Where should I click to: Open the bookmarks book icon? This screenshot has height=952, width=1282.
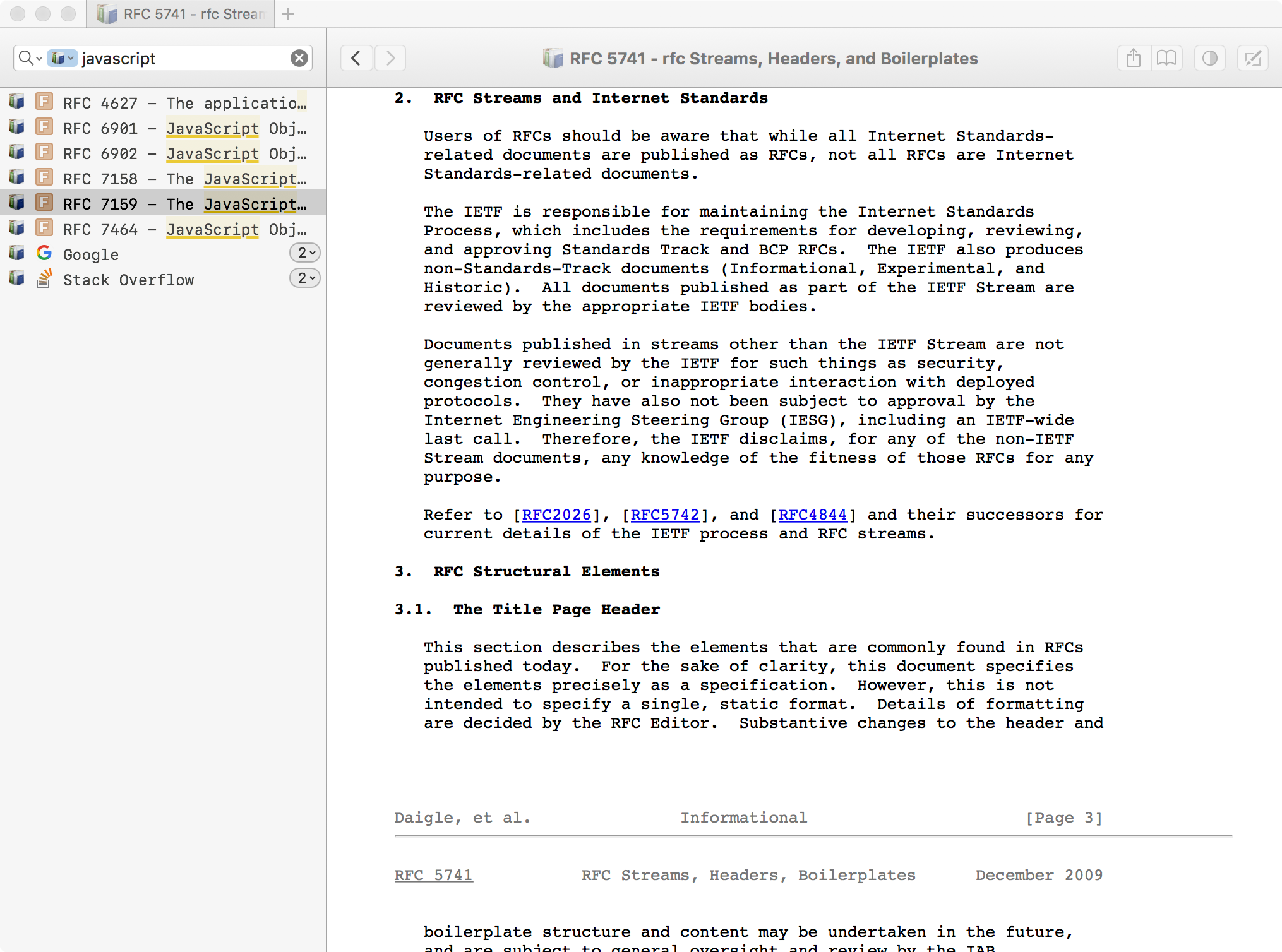click(1166, 59)
